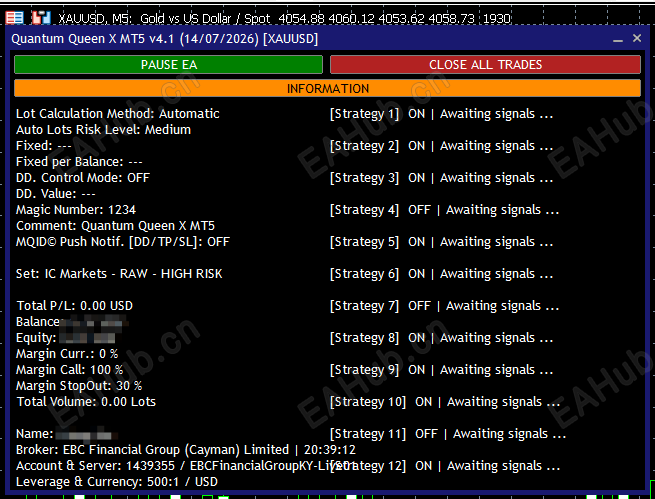Viewport: 655px width, 499px height.
Task: Select the Strategy 7 OFF line
Action: coord(444,306)
